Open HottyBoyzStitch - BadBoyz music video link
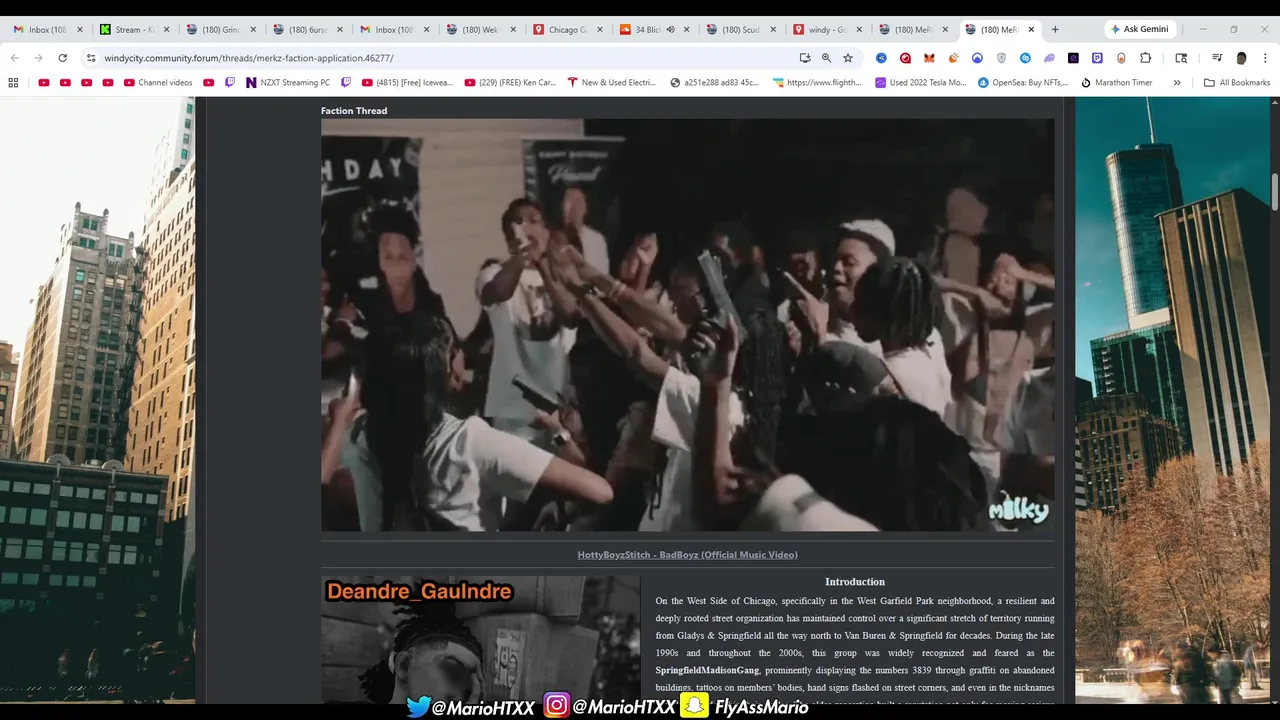Image resolution: width=1280 pixels, height=720 pixels. (x=687, y=555)
